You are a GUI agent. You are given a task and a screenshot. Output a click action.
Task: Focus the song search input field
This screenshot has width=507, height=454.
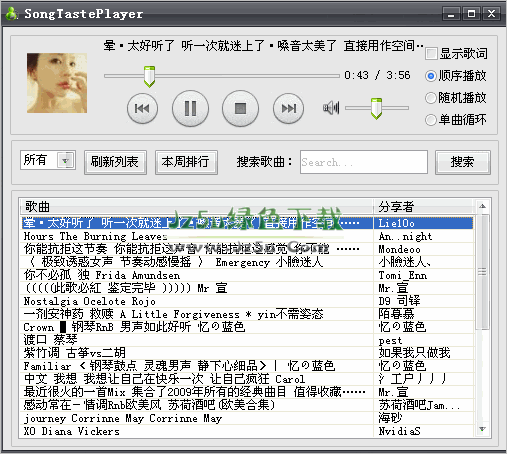[x=364, y=162]
